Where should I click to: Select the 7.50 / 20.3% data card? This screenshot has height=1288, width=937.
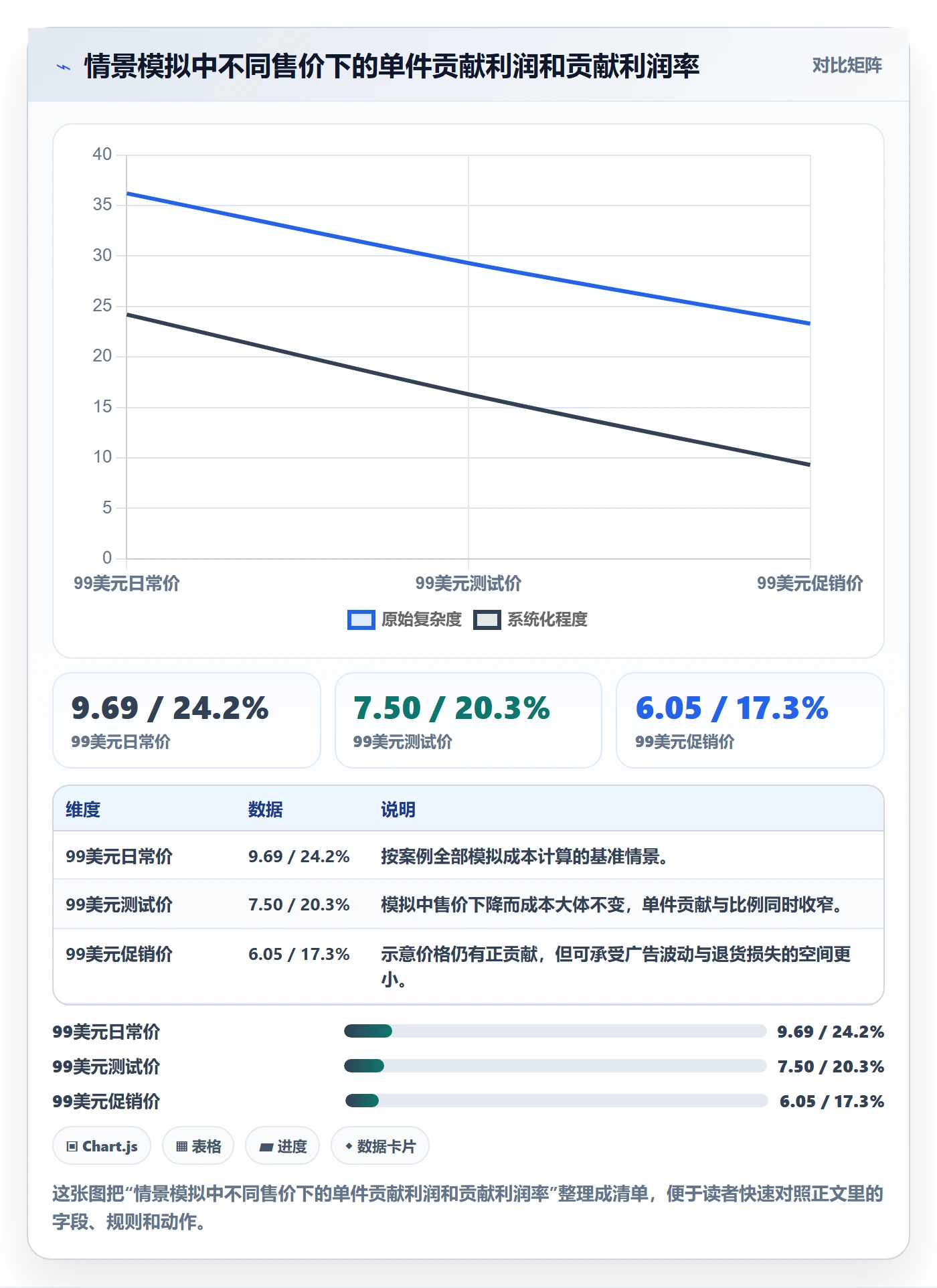tap(468, 720)
